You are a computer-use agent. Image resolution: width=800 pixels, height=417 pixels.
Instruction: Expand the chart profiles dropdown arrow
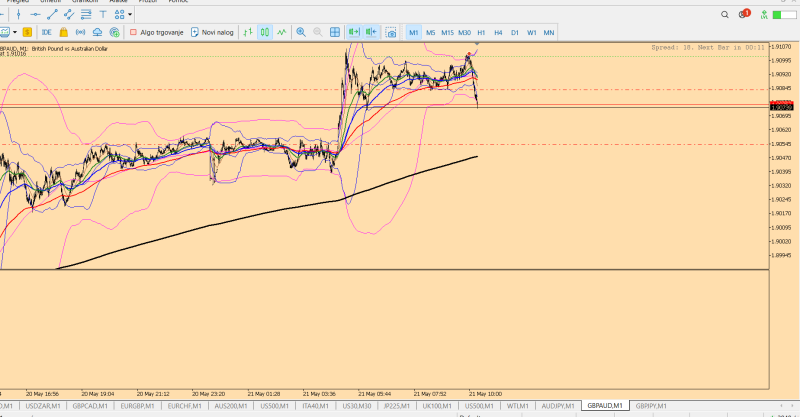coord(15,32)
